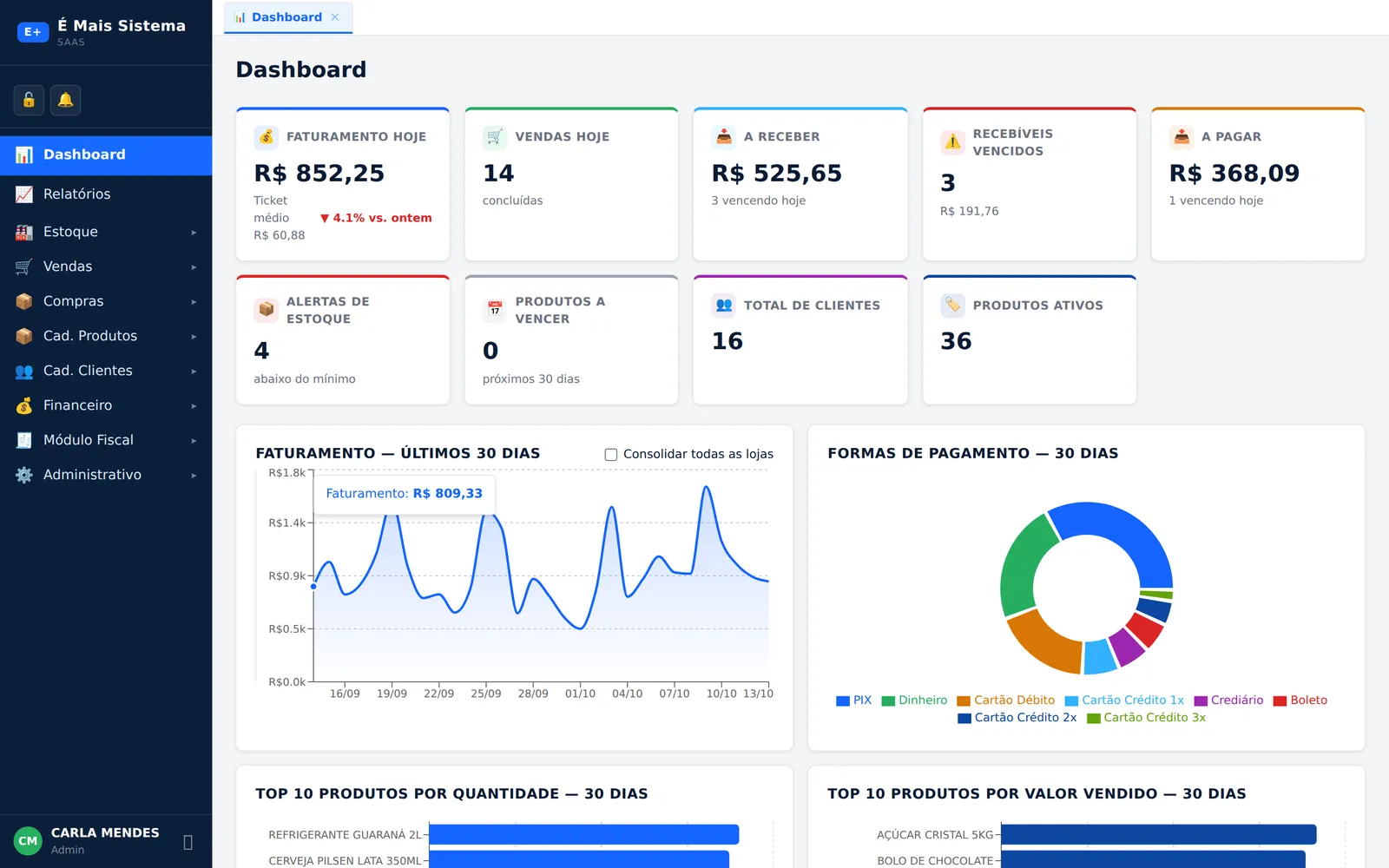The width and height of the screenshot is (1389, 868).
Task: Click the inbox icon on A Receber card
Action: 724,137
